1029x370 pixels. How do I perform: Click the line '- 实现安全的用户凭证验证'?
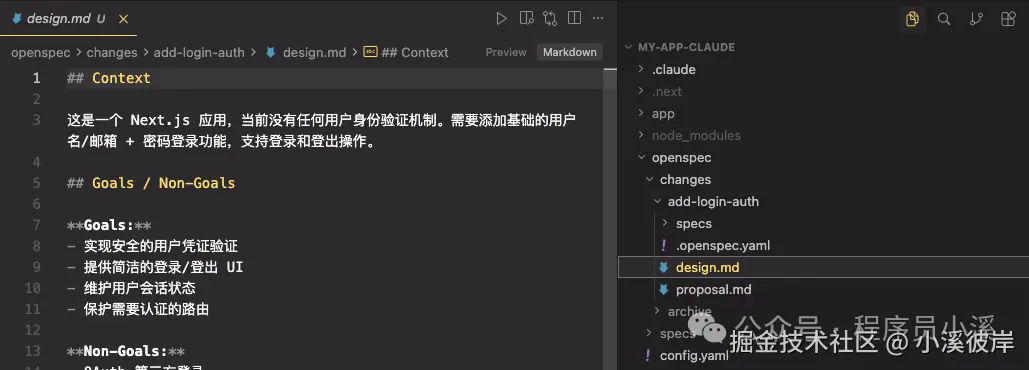(152, 246)
